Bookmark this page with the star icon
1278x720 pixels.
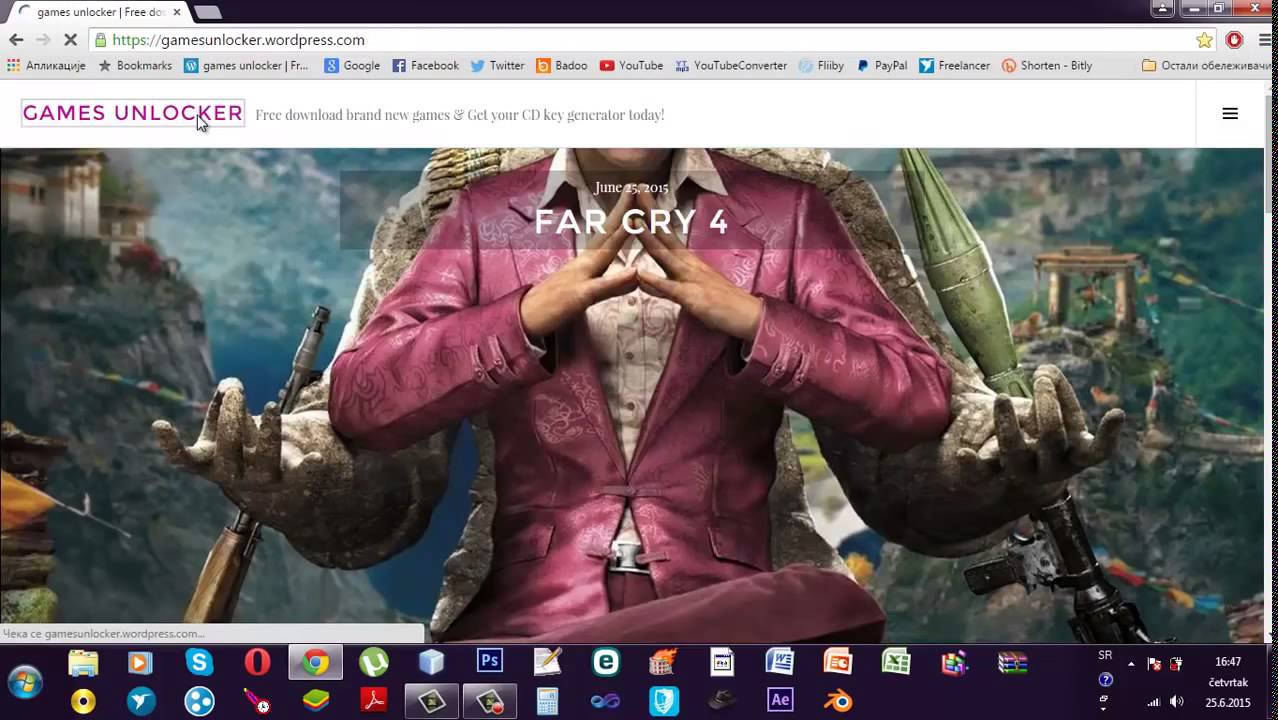tap(1205, 40)
